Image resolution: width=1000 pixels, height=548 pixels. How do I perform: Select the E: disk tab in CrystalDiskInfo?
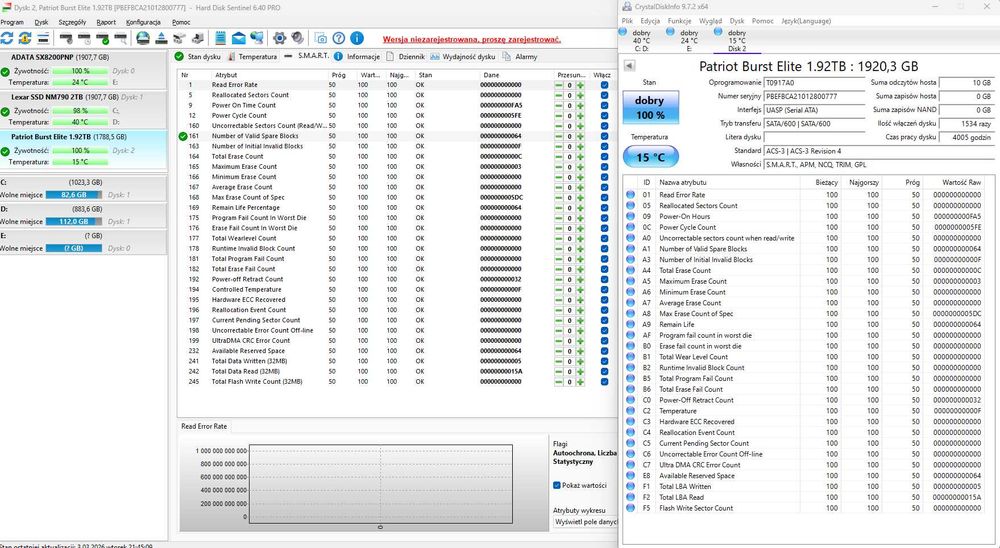689,40
